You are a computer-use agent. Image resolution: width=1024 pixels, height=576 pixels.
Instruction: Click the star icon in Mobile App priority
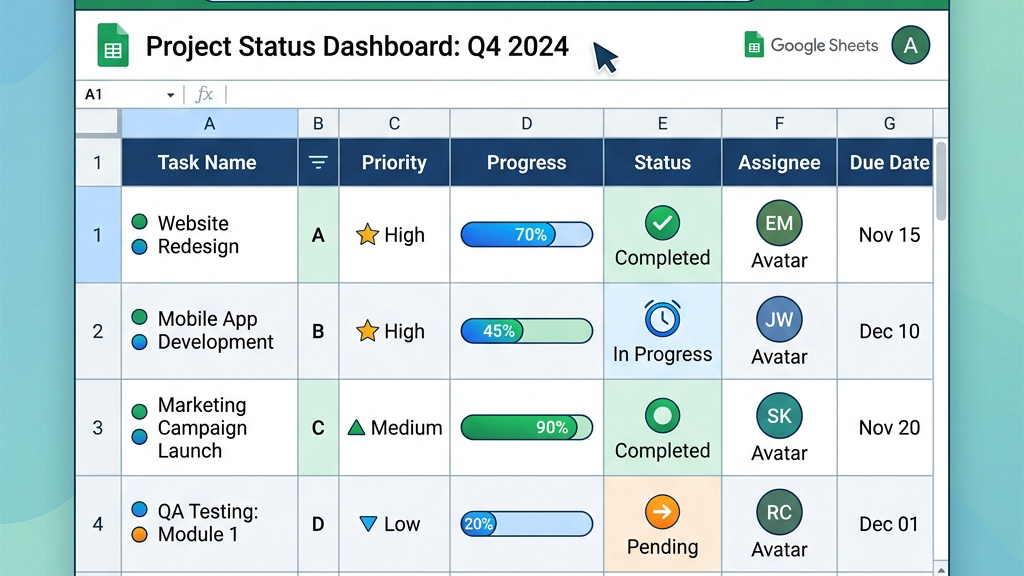pyautogui.click(x=367, y=331)
